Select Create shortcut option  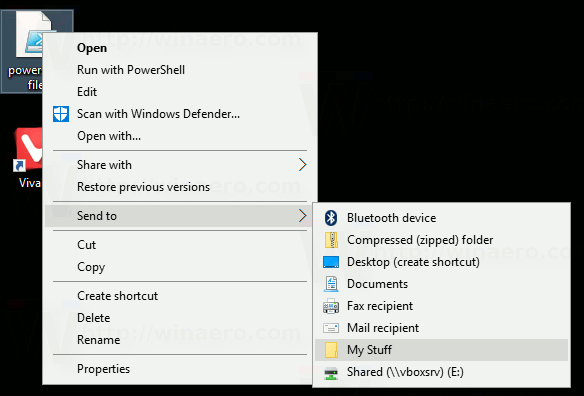[x=117, y=296]
